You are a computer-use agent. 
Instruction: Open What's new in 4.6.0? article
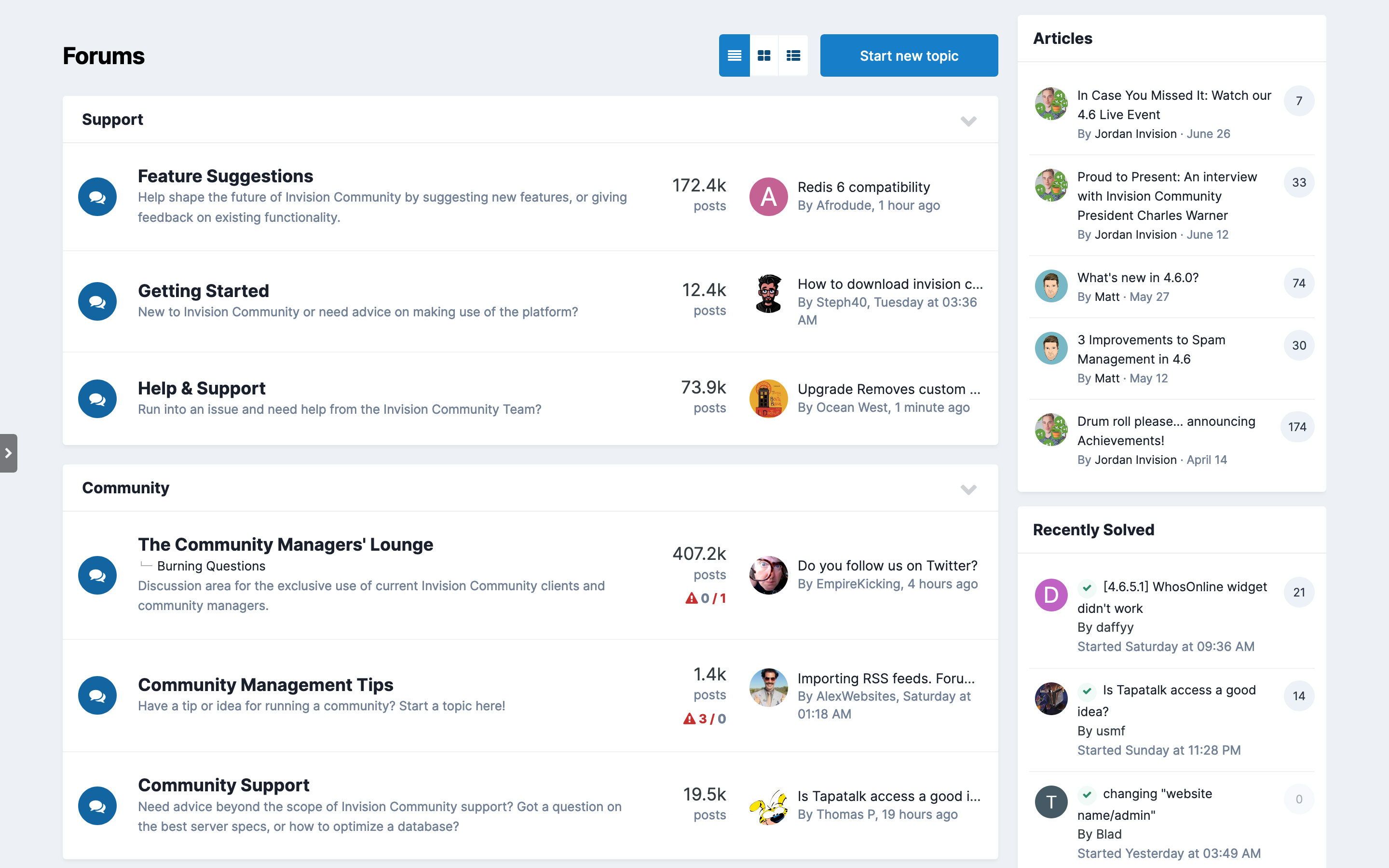click(x=1138, y=278)
